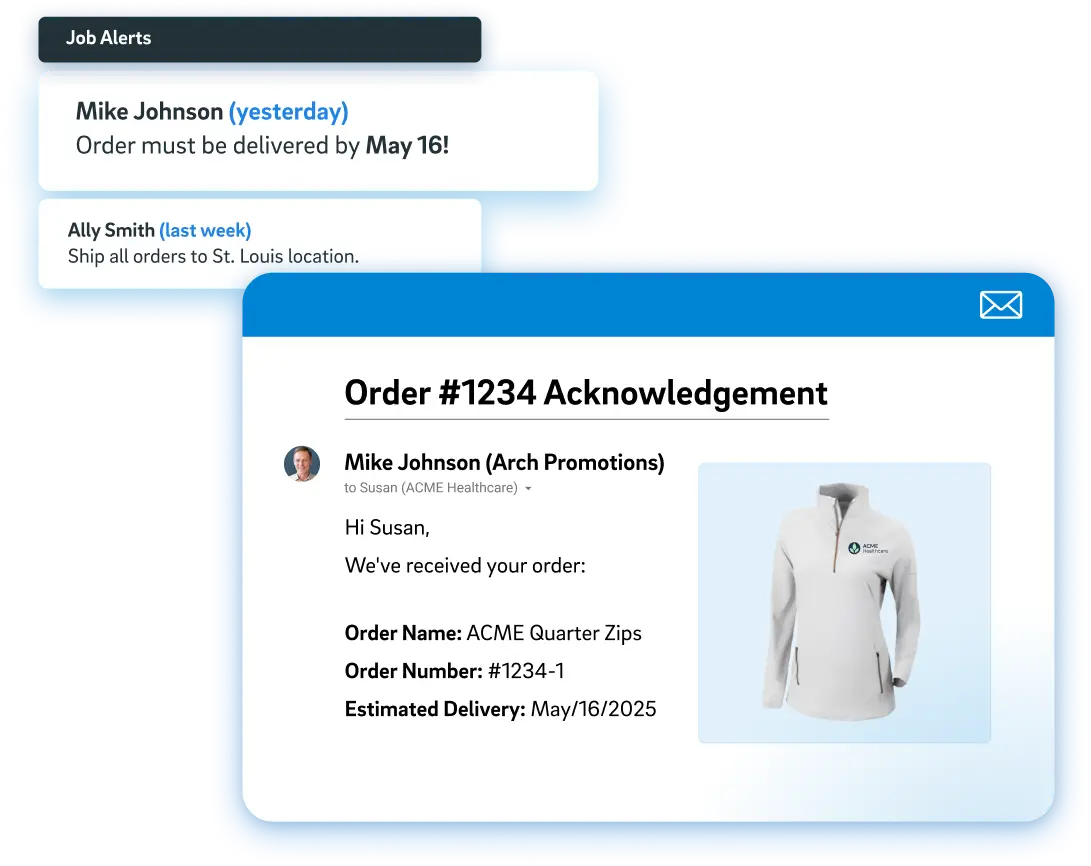The height and width of the screenshot is (866, 1091).
Task: Click the Order Number #1234-1 line
Action: (454, 671)
